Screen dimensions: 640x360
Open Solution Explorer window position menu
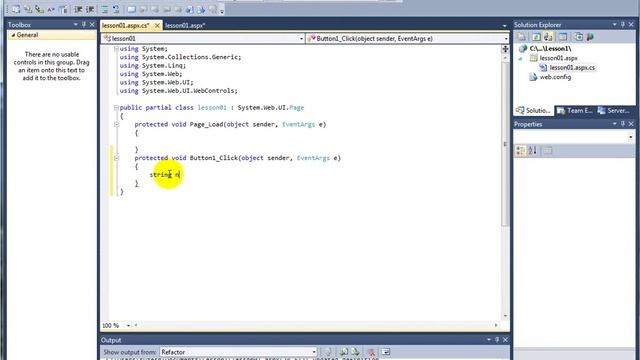coord(614,24)
